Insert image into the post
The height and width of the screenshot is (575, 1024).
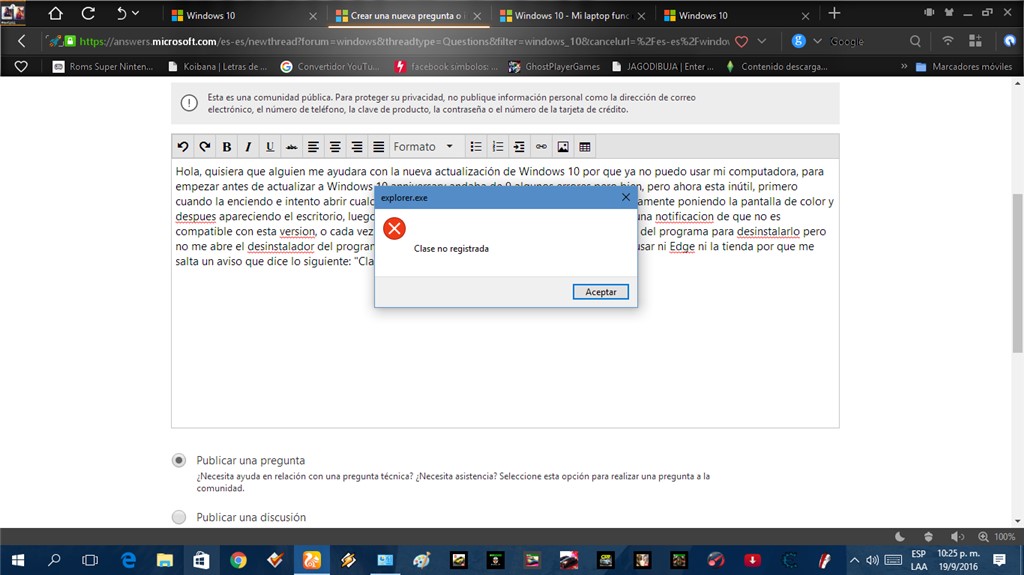click(563, 147)
